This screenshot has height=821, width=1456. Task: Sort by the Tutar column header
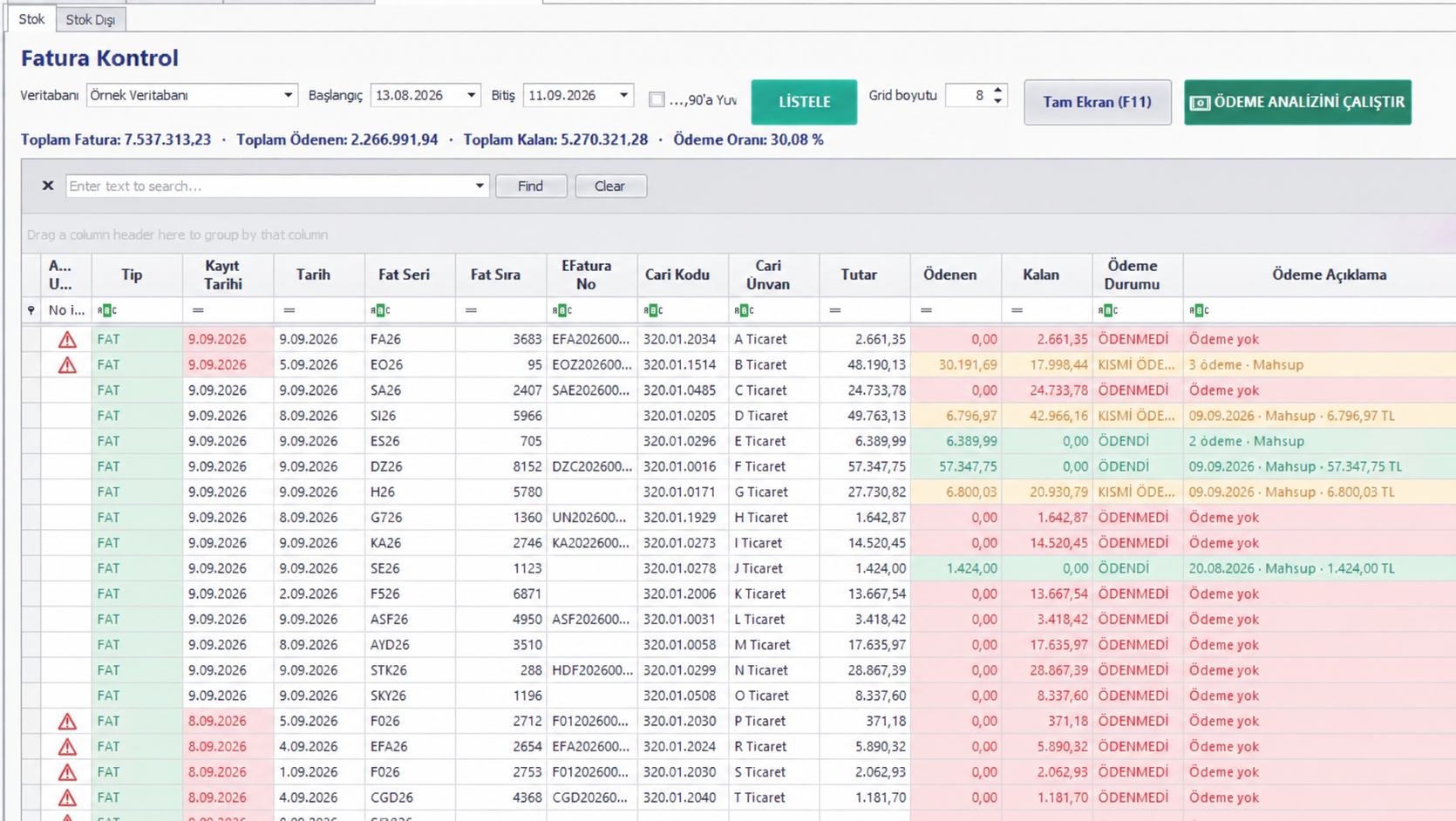(x=865, y=275)
